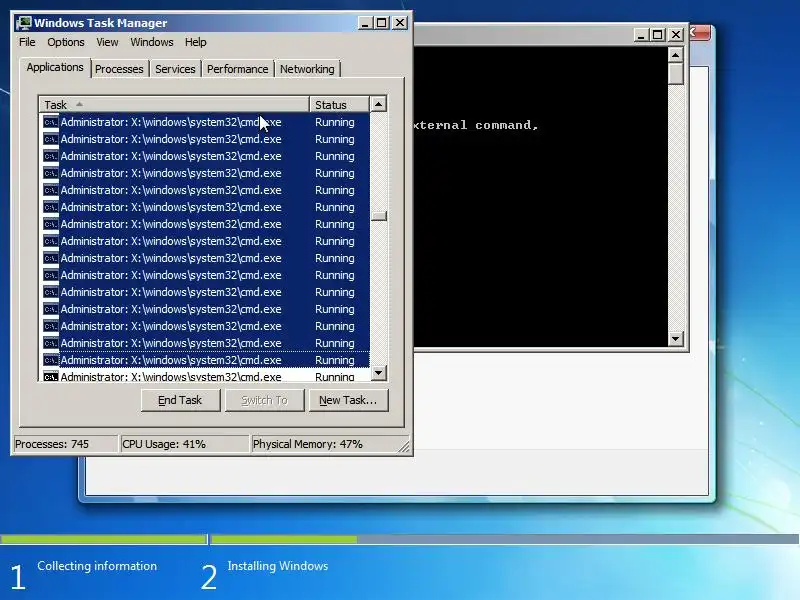The height and width of the screenshot is (600, 800).
Task: Click the Installing Windows progress bar
Action: click(x=505, y=539)
